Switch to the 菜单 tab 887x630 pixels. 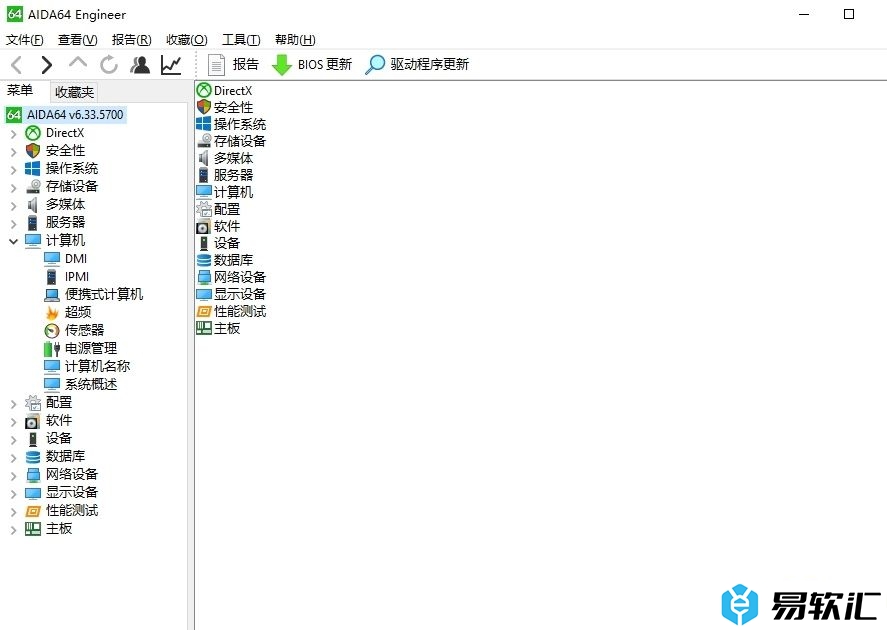pyautogui.click(x=20, y=90)
